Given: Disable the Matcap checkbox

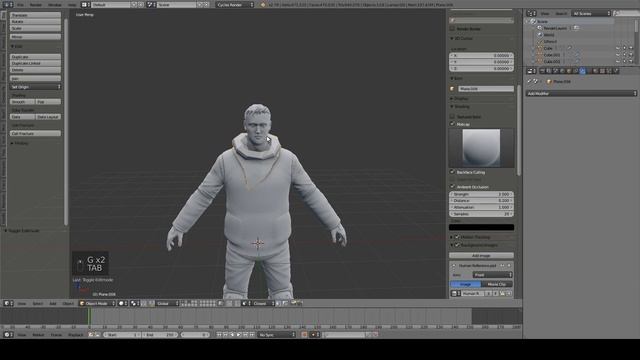Looking at the screenshot, I should coord(452,124).
